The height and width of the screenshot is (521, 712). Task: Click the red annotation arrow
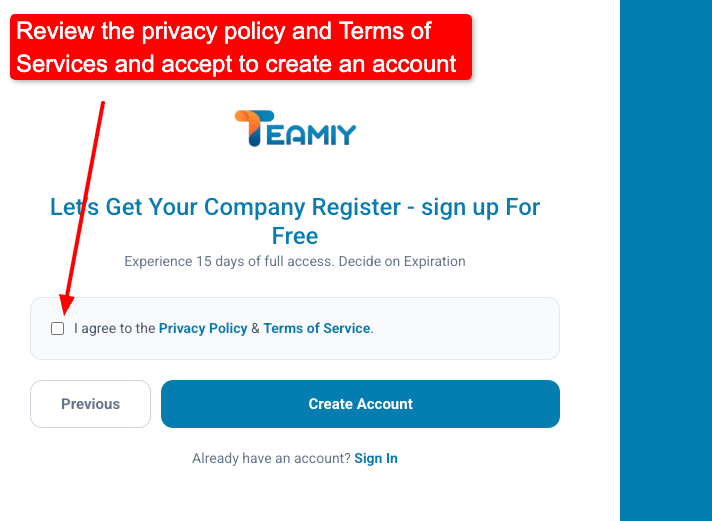[x=84, y=200]
